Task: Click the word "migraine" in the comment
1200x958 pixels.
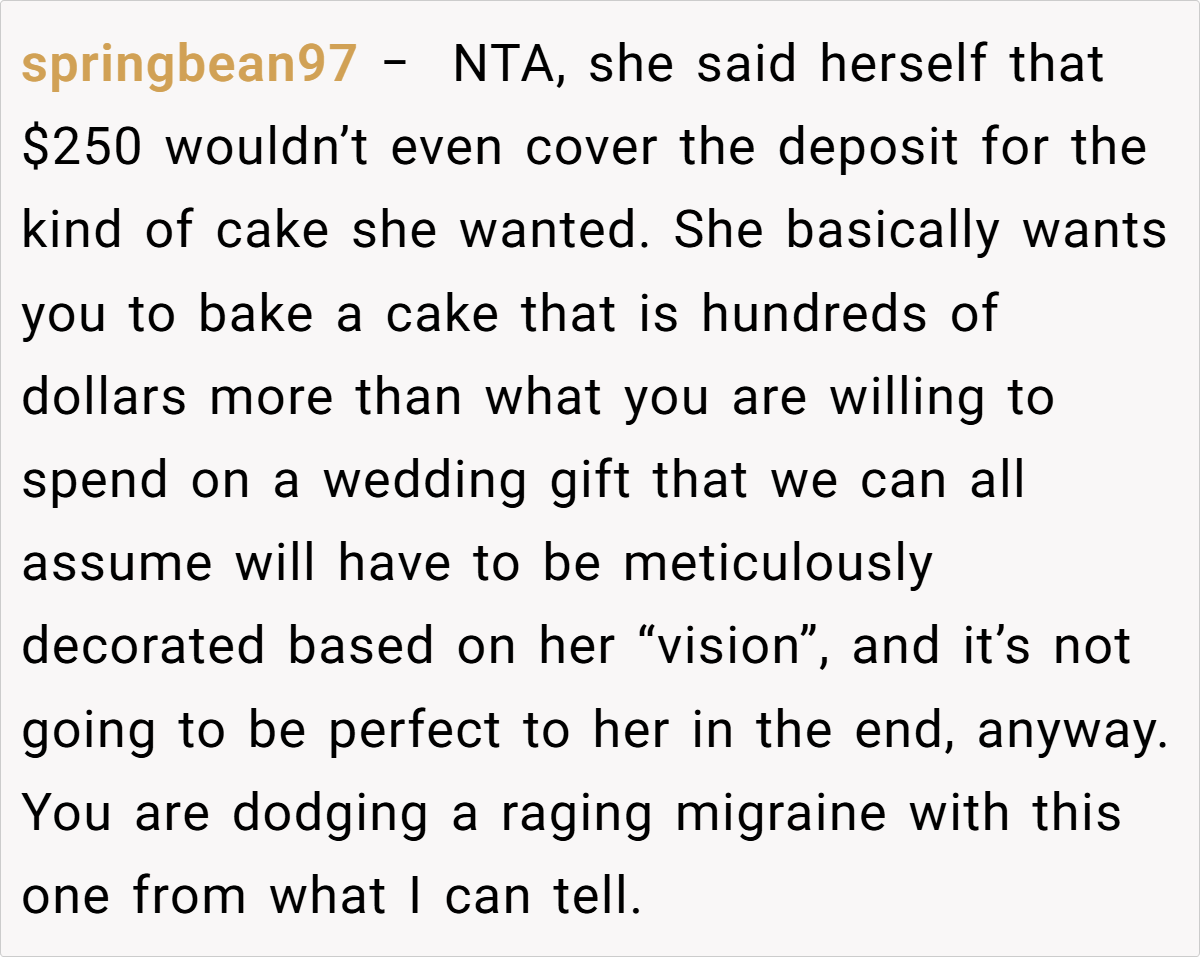Action: pyautogui.click(x=781, y=813)
